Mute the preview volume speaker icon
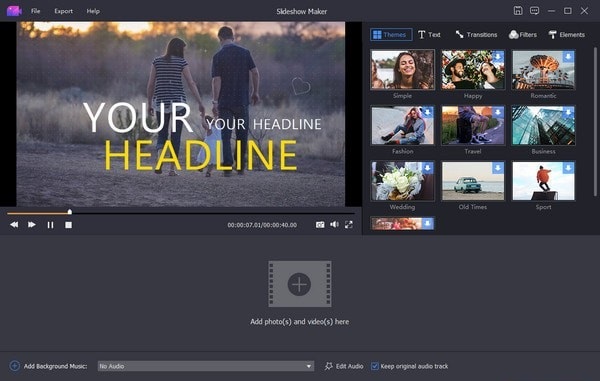The image size is (600, 381). (x=334, y=225)
